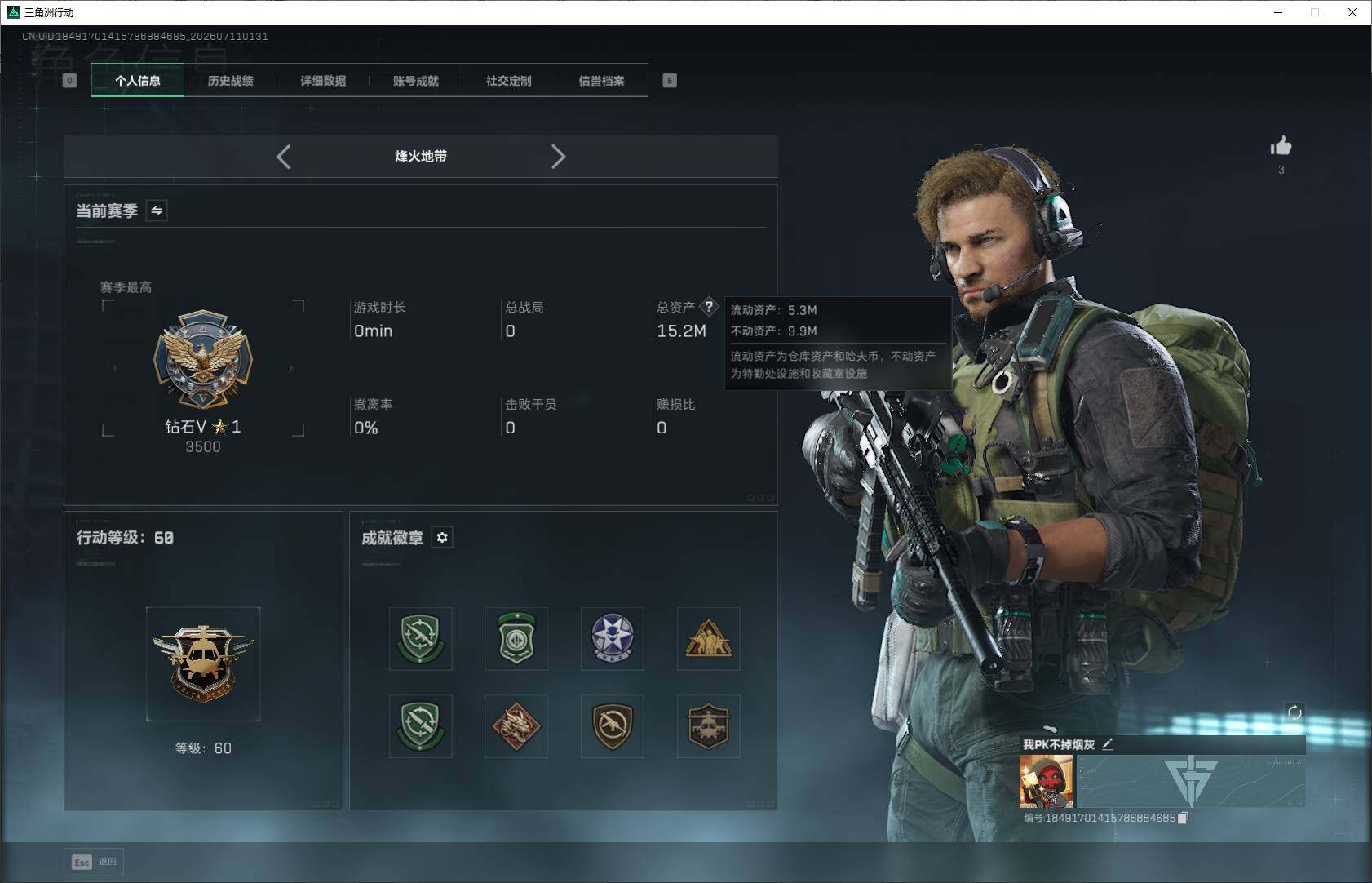Select the blue star achievement badge
Screen dimensions: 1372x883
613,638
